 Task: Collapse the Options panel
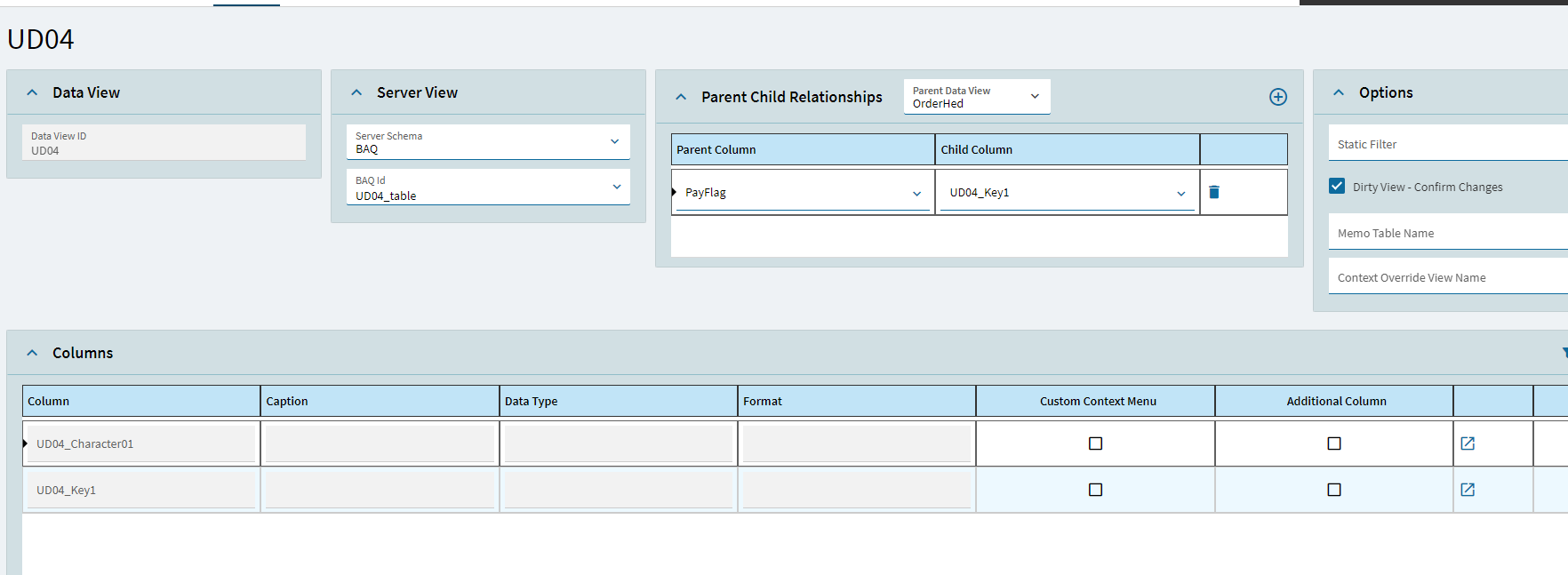(1339, 92)
